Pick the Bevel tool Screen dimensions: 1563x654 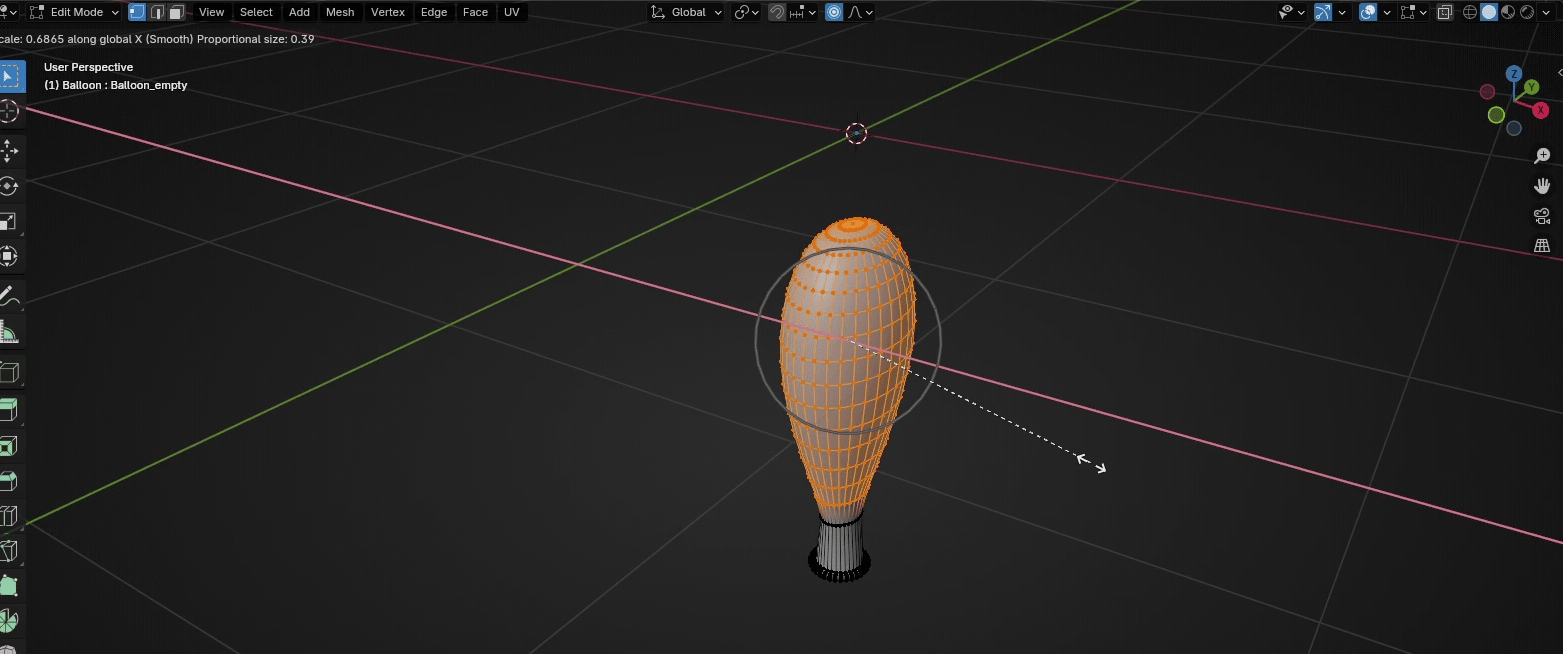coord(9,481)
